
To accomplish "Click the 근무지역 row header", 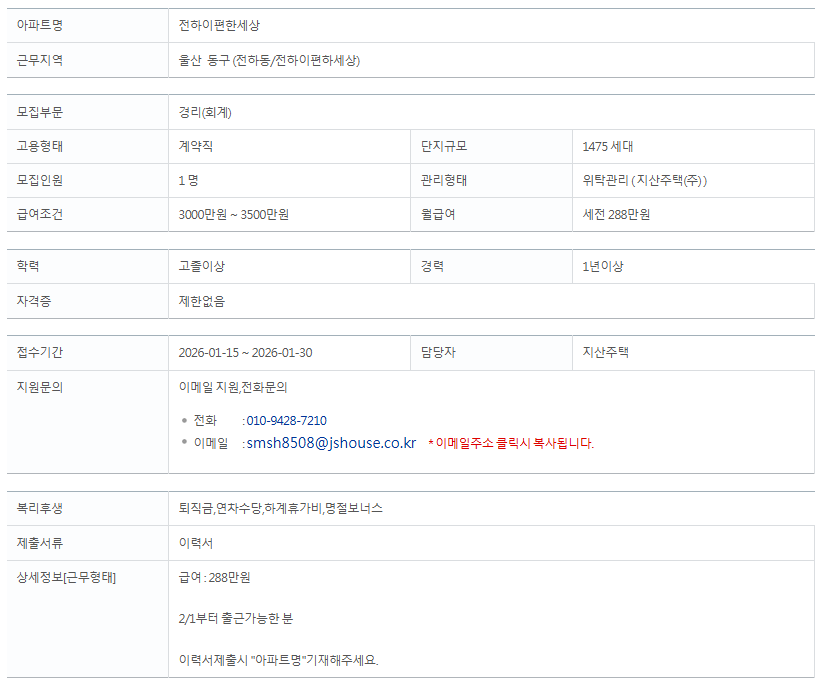I will click(39, 60).
